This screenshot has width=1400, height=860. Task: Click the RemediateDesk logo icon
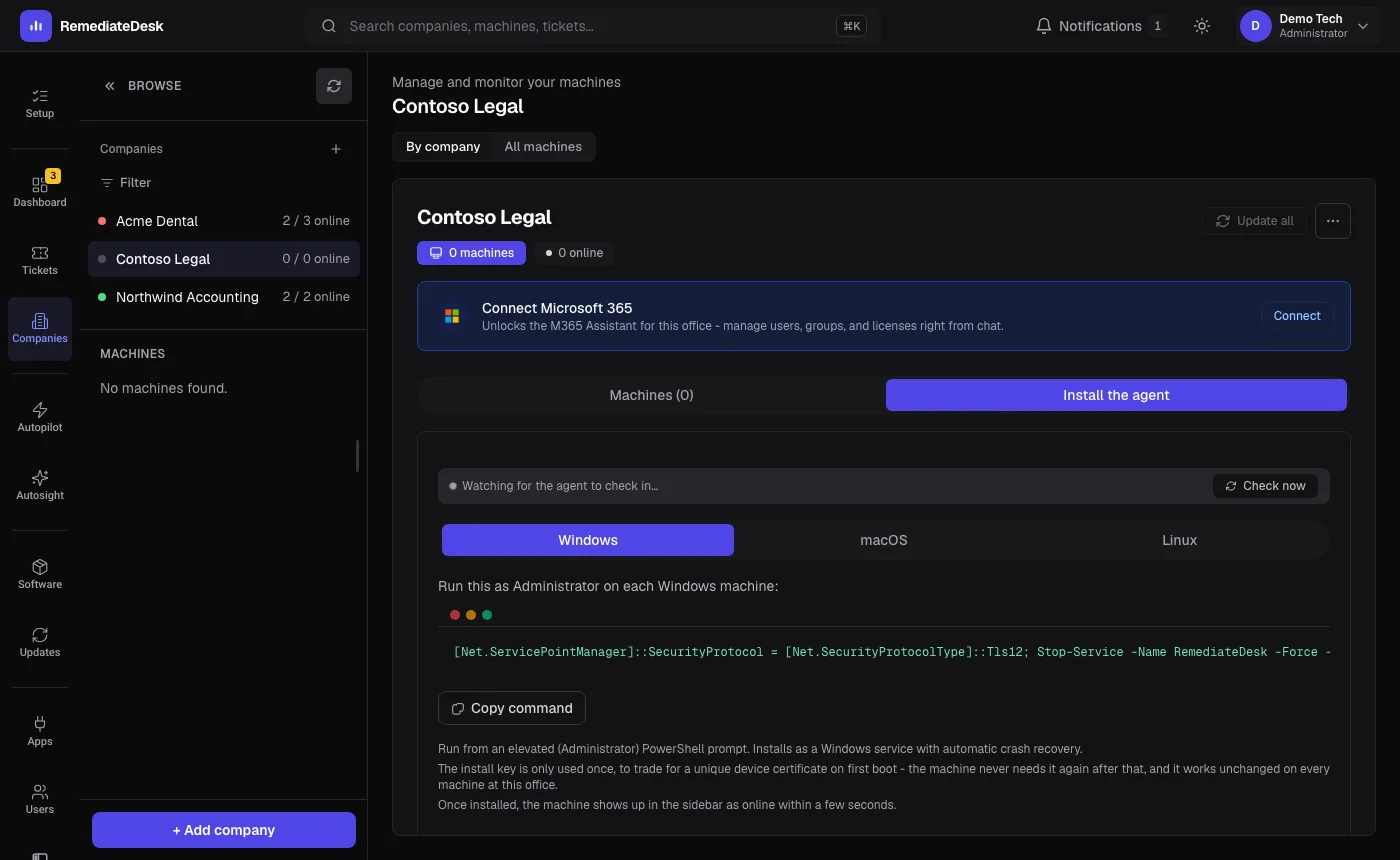(x=36, y=26)
